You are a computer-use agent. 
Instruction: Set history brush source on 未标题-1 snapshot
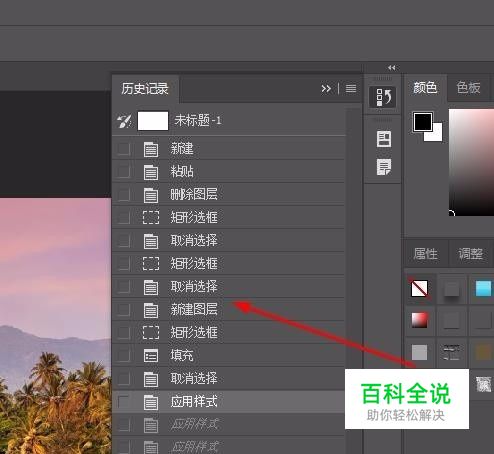[x=124, y=121]
